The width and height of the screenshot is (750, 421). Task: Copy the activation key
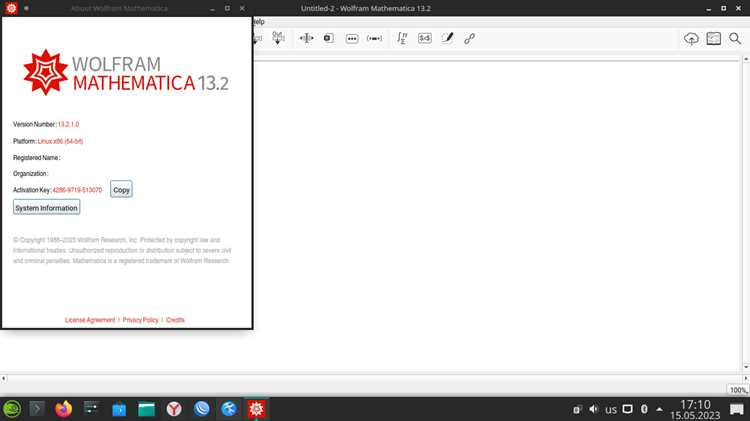tap(121, 189)
